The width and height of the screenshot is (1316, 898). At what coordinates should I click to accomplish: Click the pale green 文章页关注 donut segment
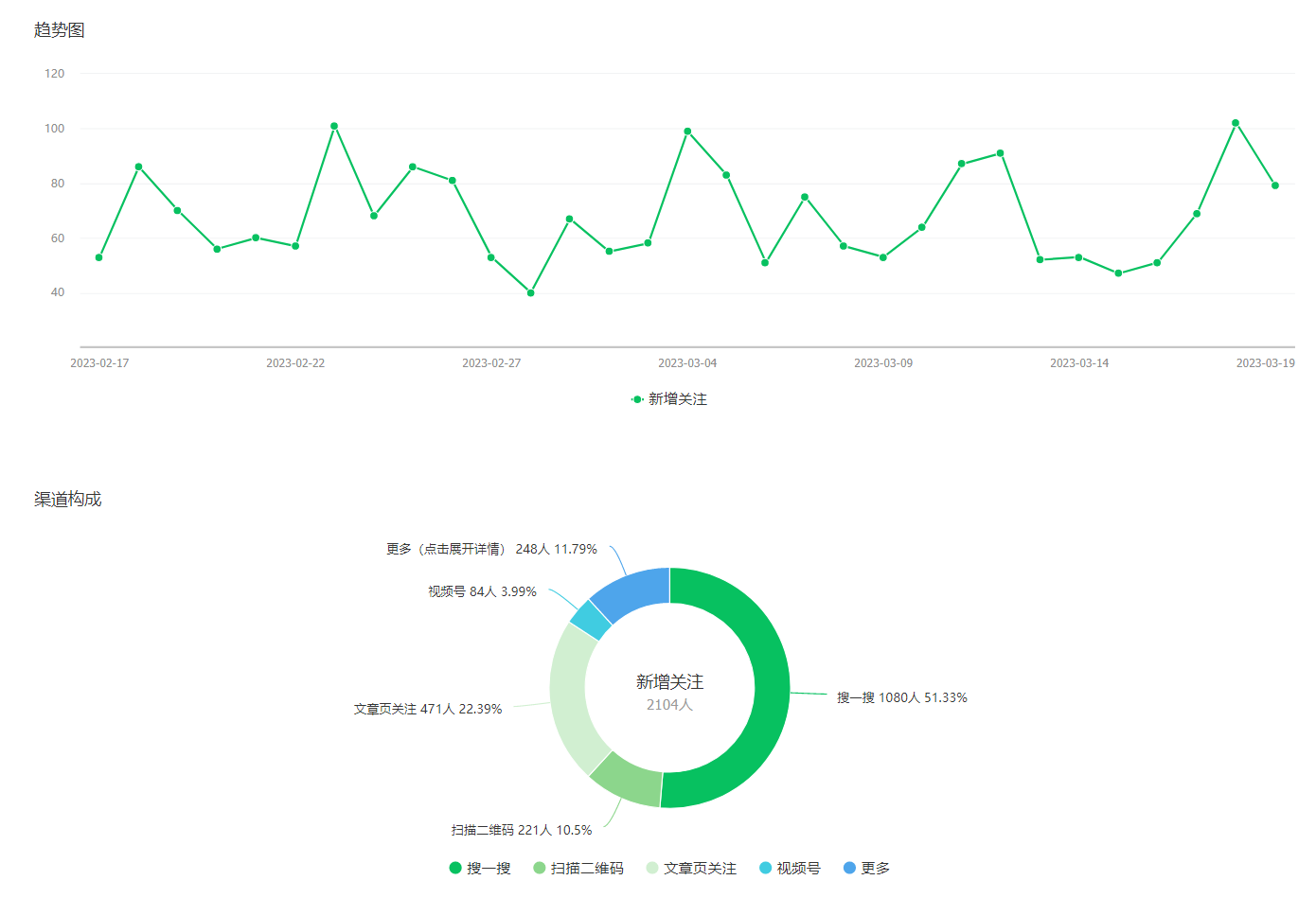(570, 700)
